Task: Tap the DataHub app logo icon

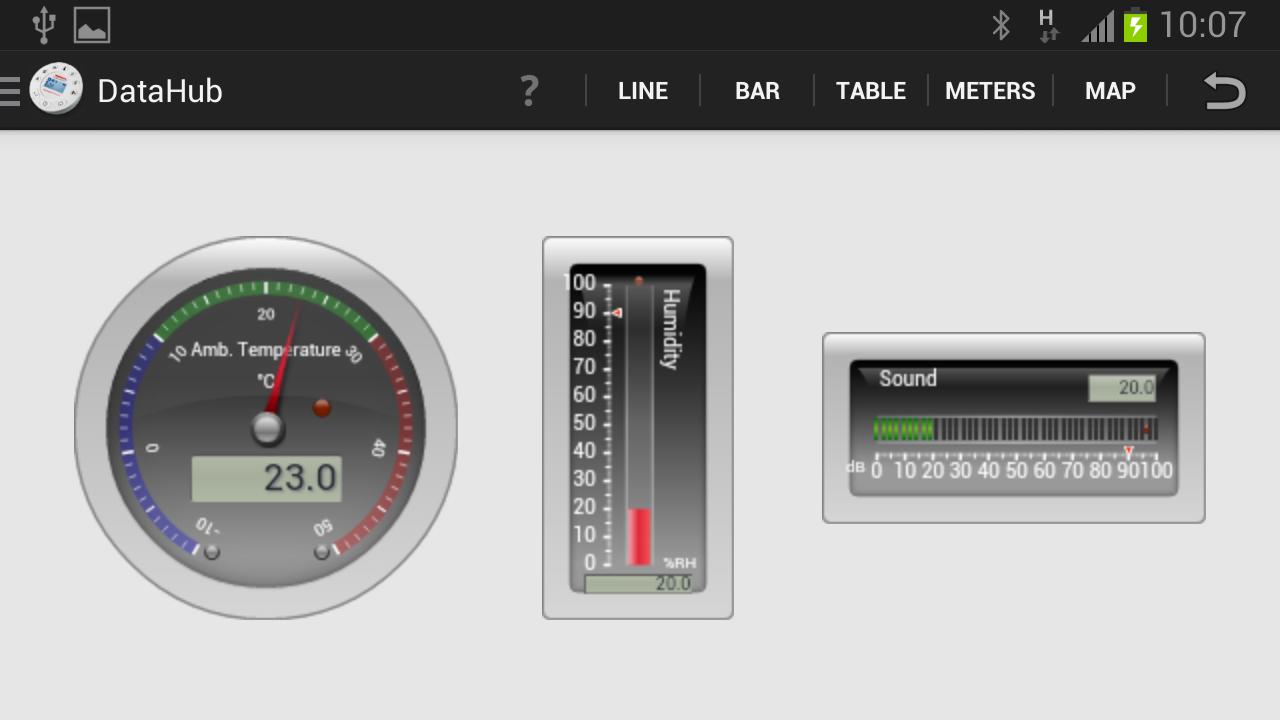Action: click(x=56, y=90)
